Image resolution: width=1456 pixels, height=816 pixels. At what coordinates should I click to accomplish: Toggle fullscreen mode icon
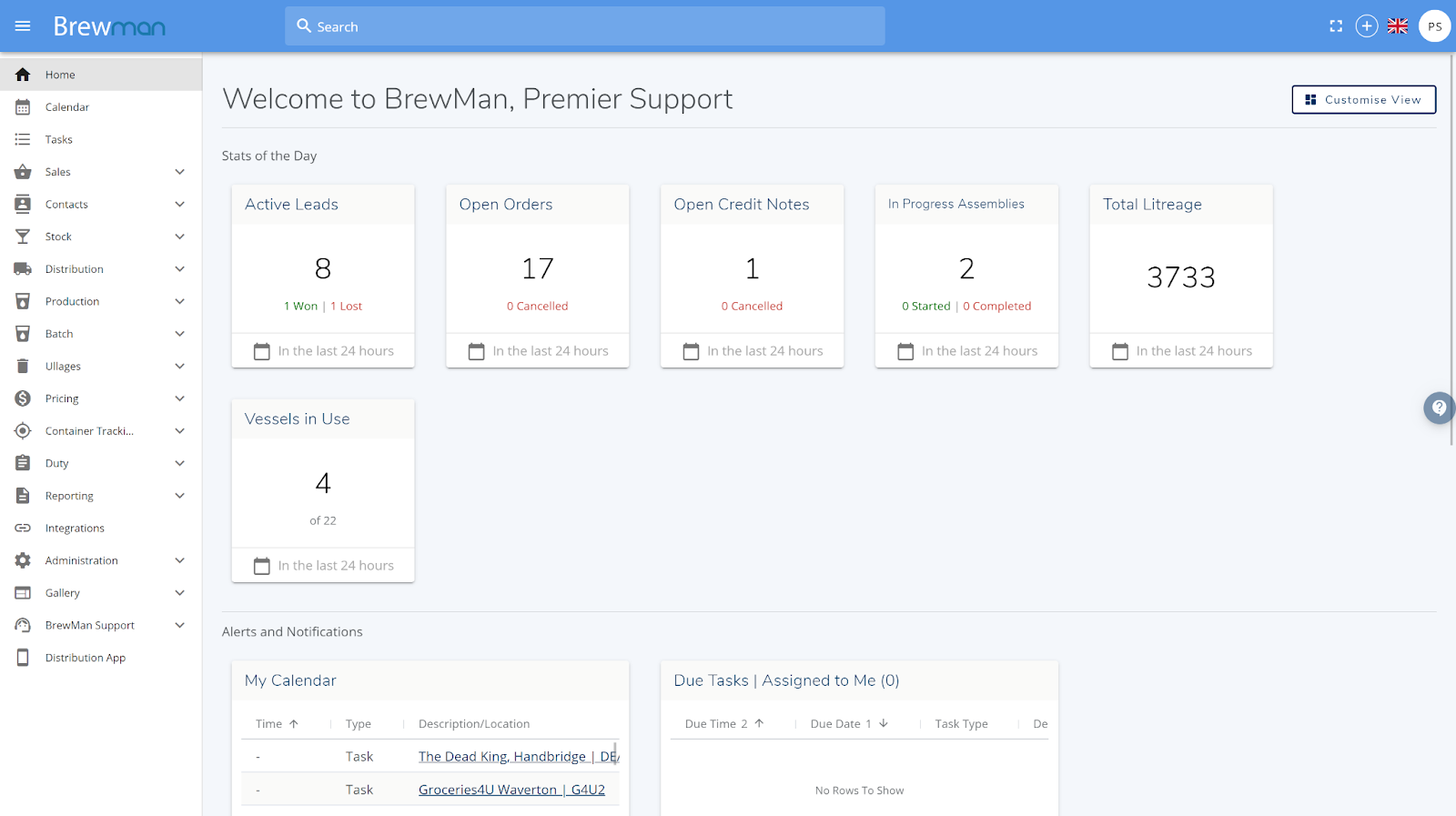[x=1336, y=26]
